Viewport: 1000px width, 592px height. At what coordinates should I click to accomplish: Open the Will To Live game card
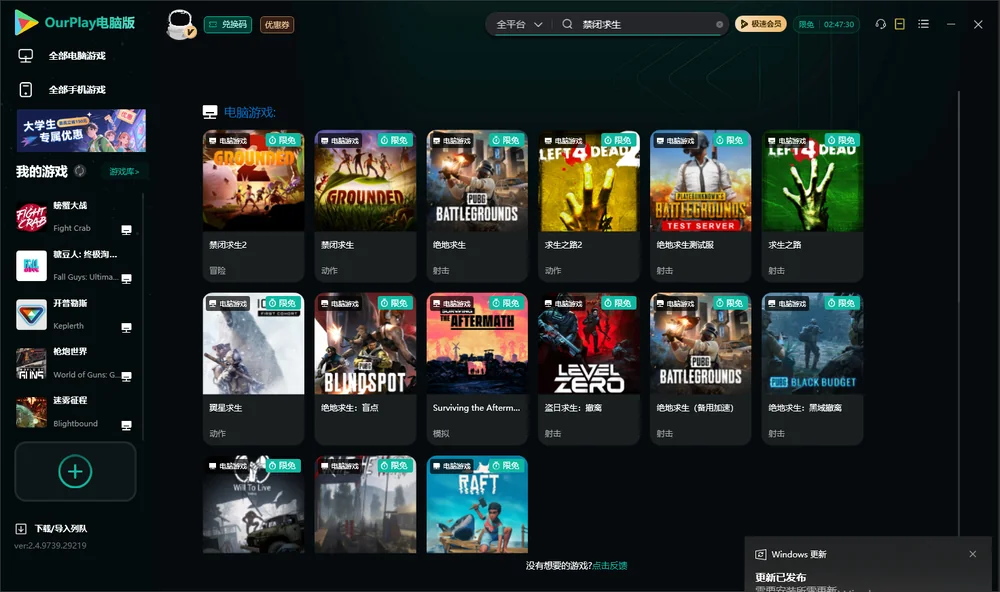[x=254, y=504]
